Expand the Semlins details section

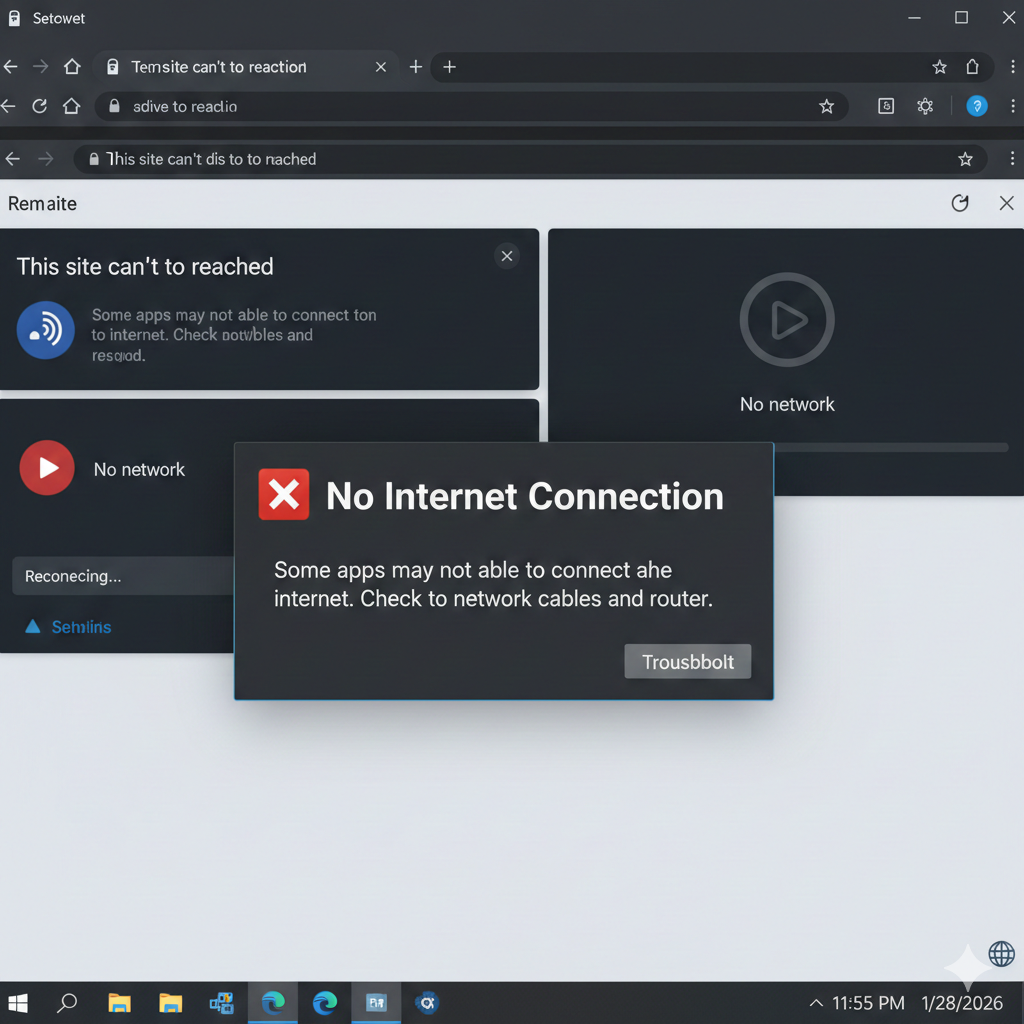coord(66,627)
